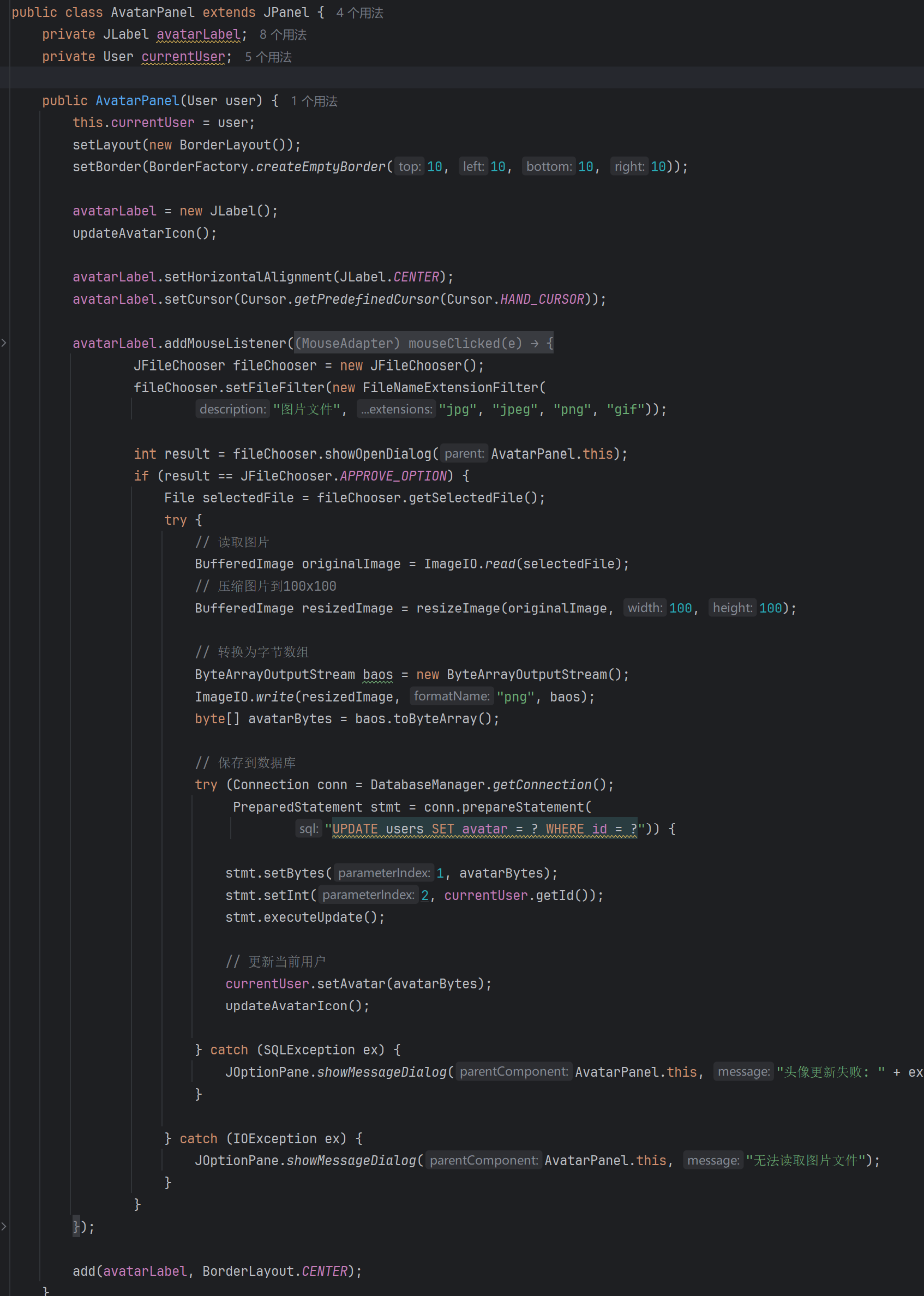The height and width of the screenshot is (1296, 924).
Task: Click the APPROVE_OPTION constant
Action: (x=393, y=476)
